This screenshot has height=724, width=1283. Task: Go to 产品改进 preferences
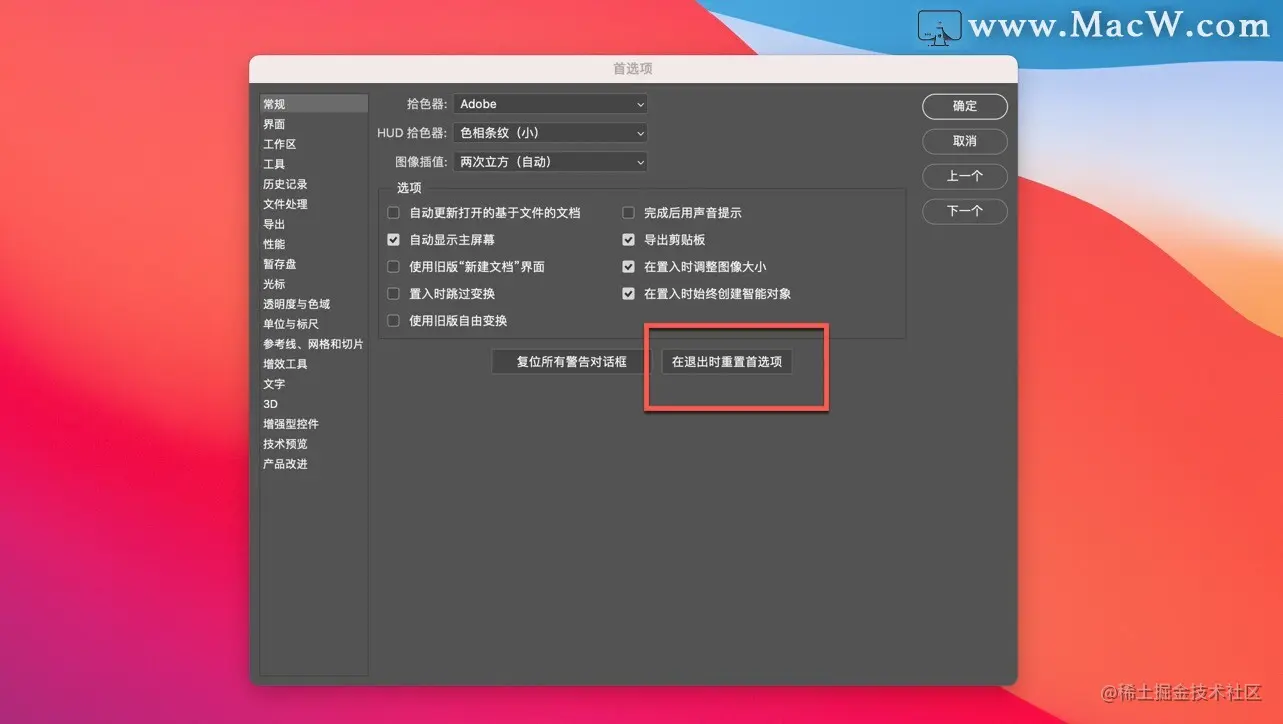click(x=314, y=464)
